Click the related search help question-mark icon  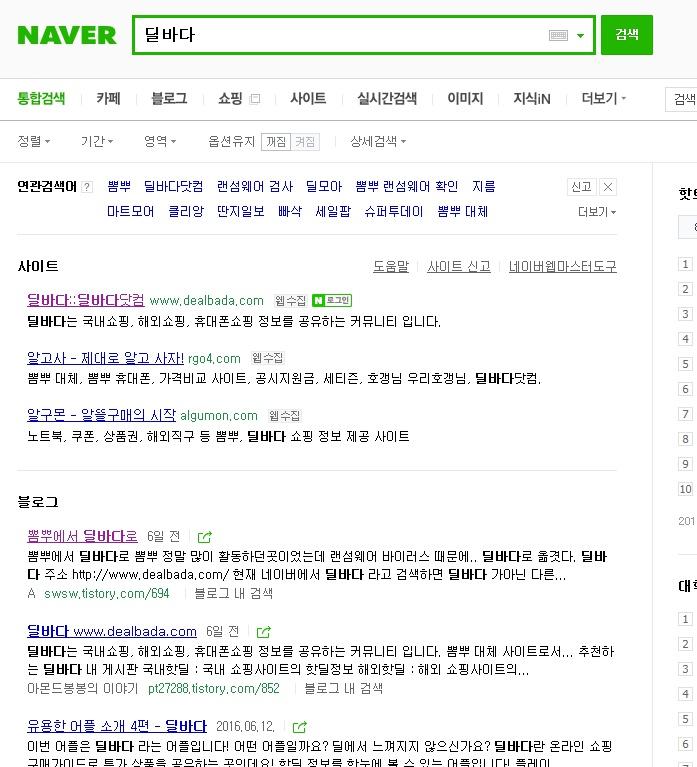(x=87, y=187)
